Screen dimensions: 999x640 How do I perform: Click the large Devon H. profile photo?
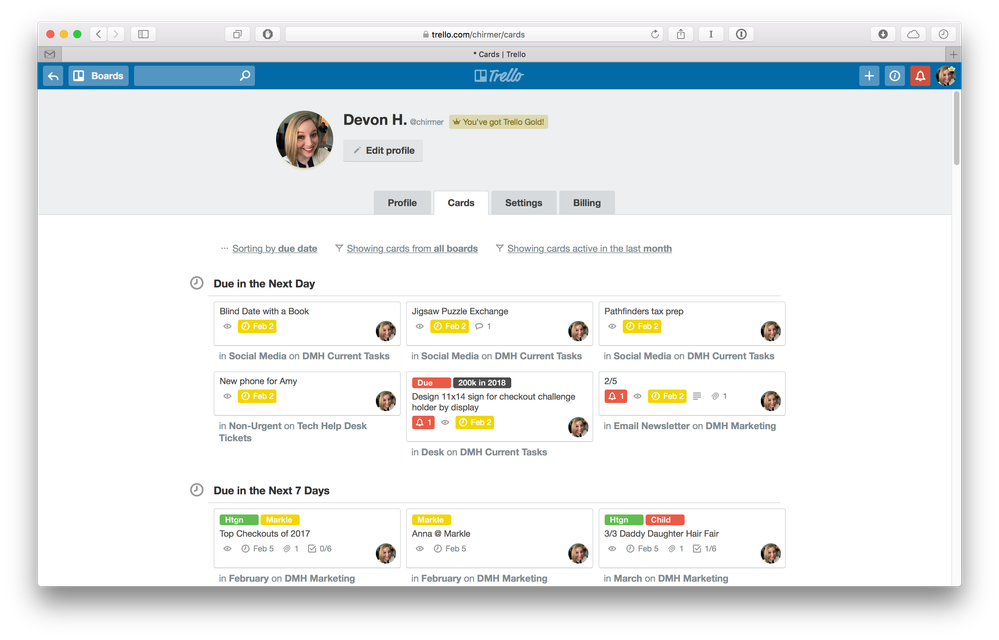pos(305,139)
